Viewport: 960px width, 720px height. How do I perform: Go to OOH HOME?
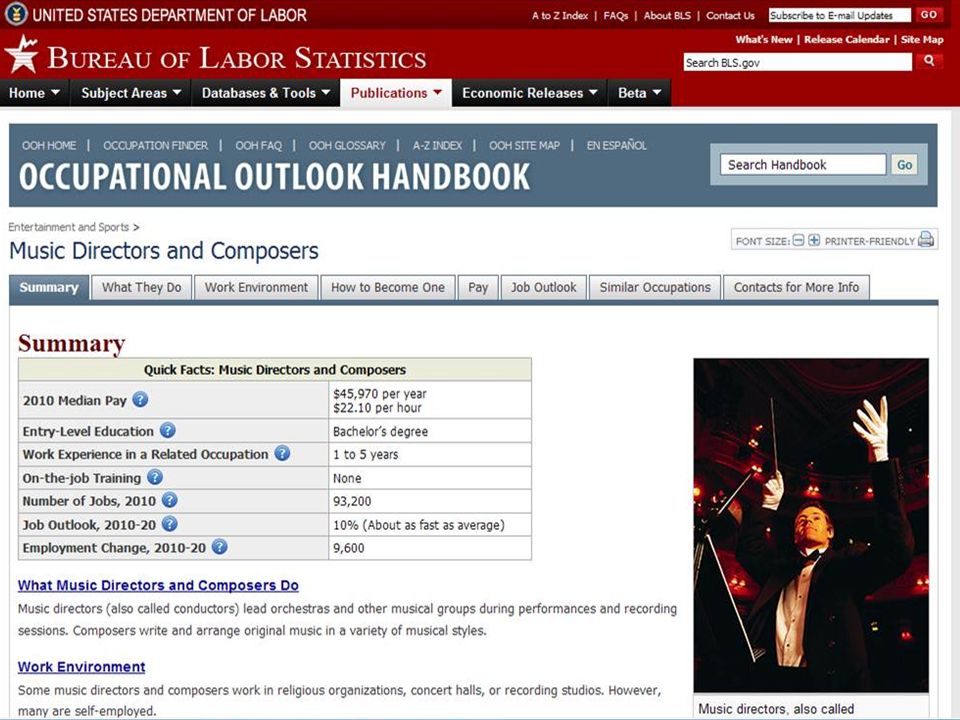point(49,146)
